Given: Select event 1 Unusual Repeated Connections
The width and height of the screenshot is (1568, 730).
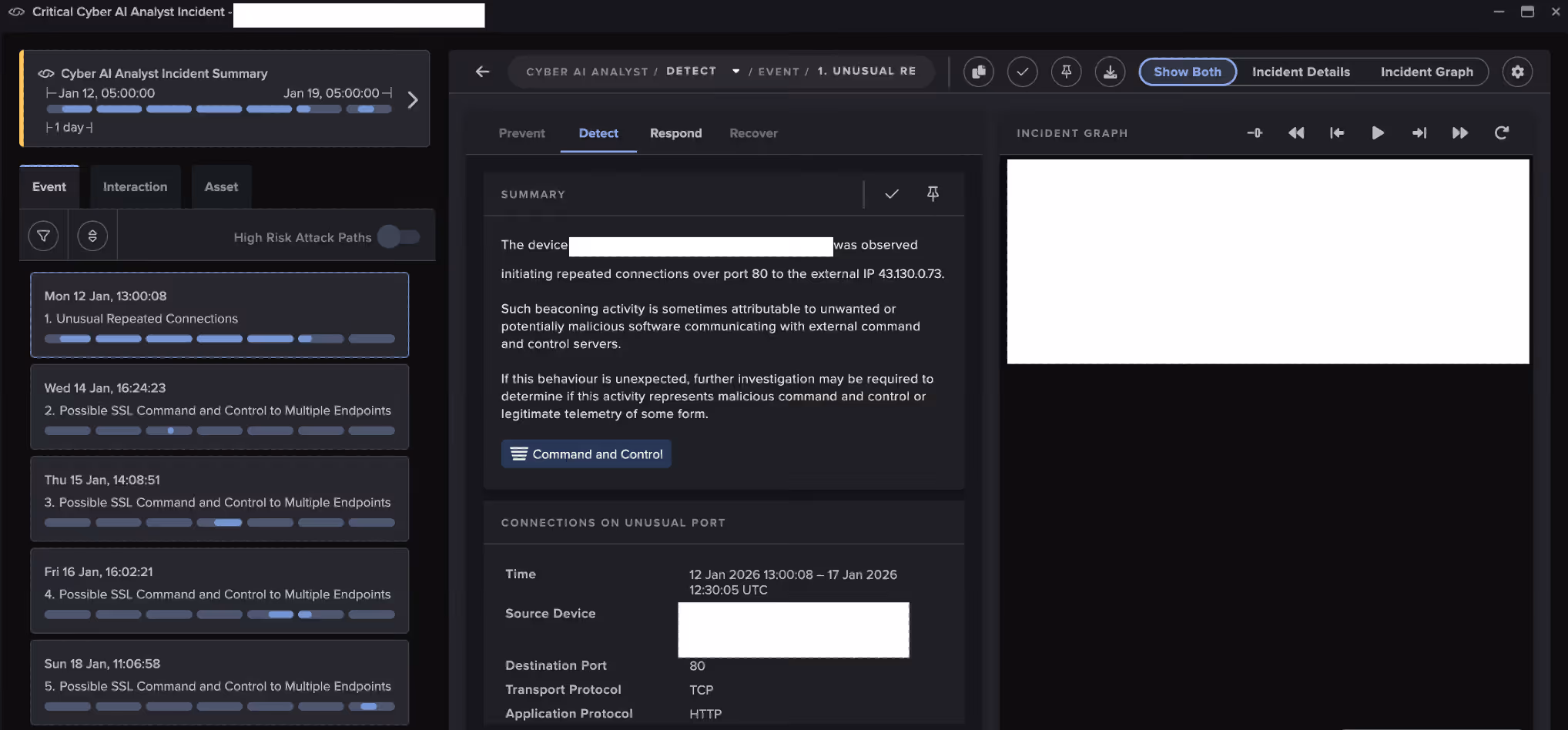Looking at the screenshot, I should point(219,314).
